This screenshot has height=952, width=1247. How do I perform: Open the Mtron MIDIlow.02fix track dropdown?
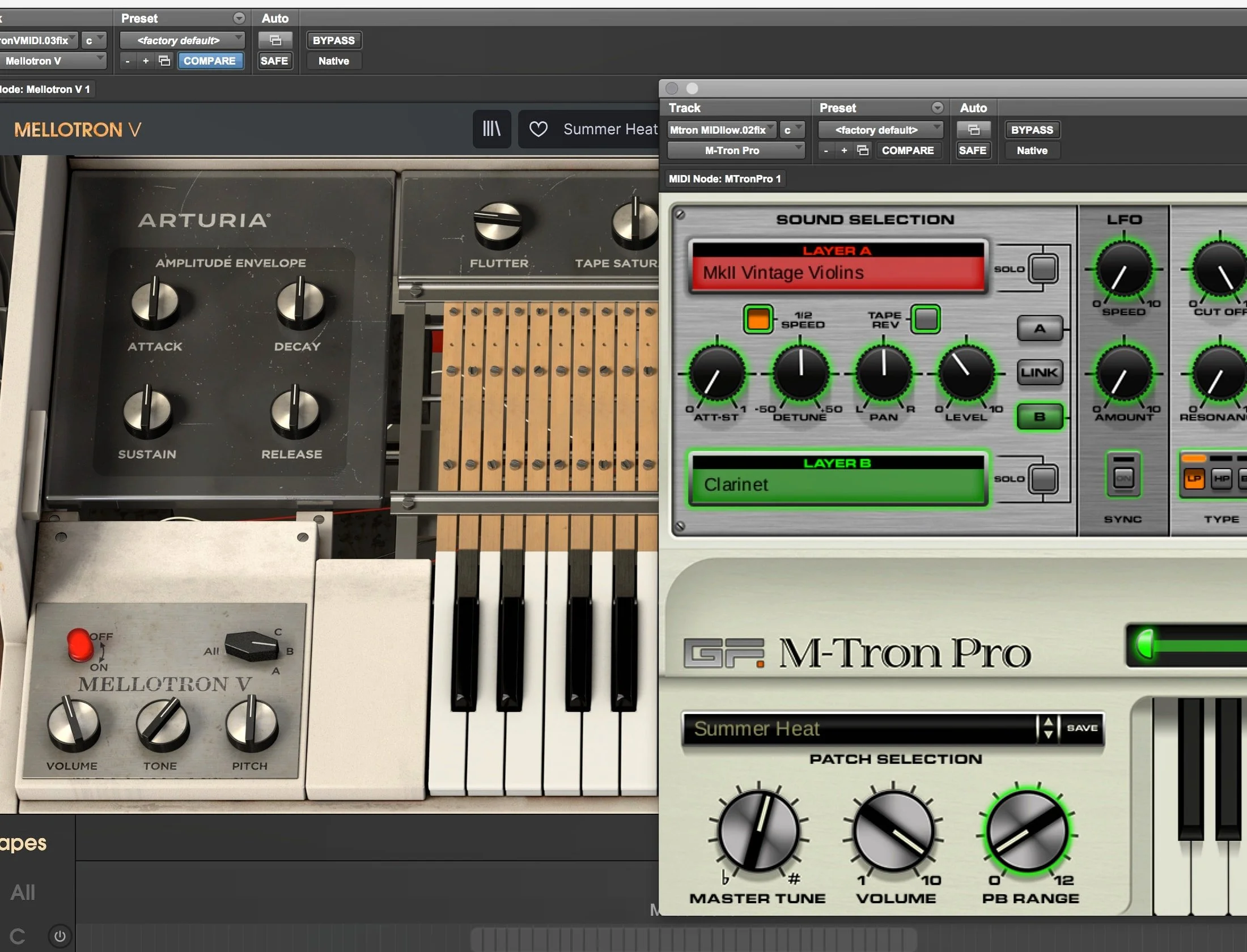coord(721,130)
